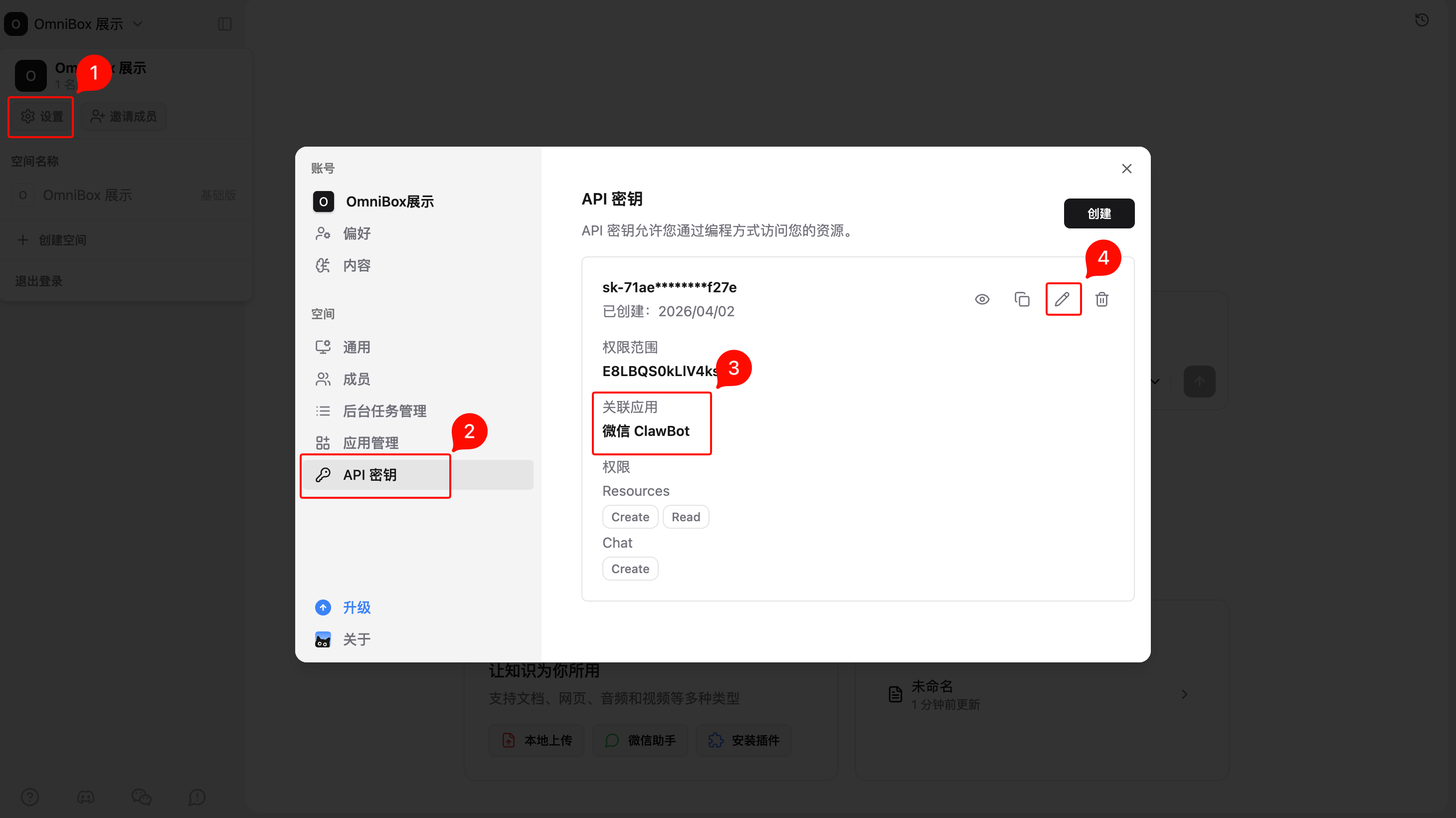The height and width of the screenshot is (818, 1456).
Task: Click the help question mark icon
Action: click(30, 797)
